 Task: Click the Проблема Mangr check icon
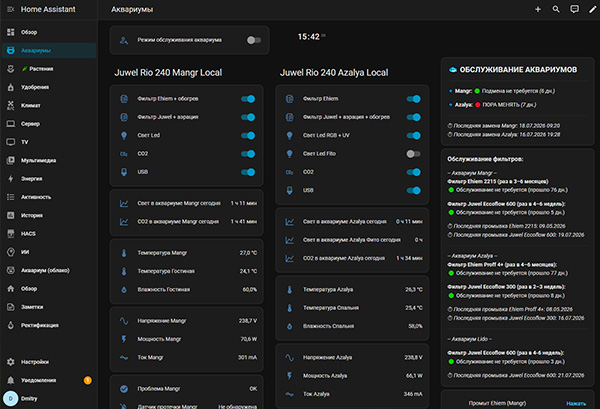[x=124, y=389]
